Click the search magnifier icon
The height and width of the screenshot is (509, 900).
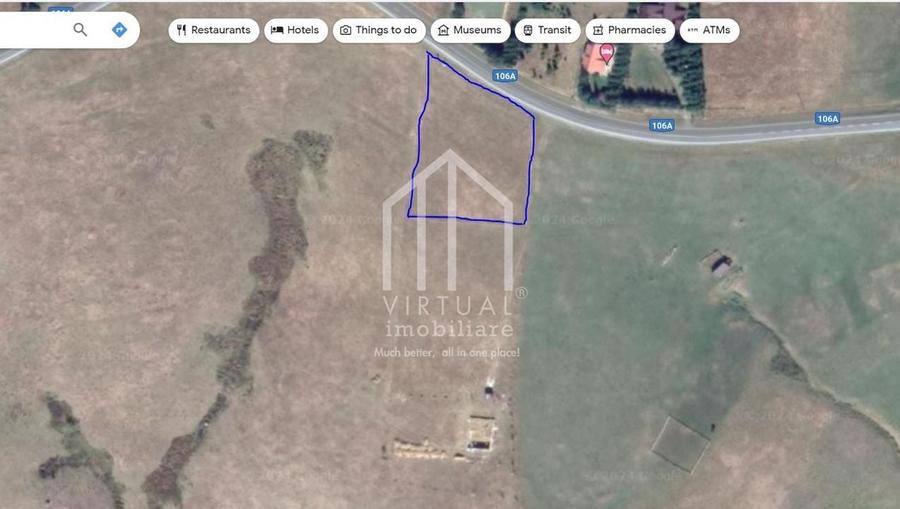(x=80, y=30)
